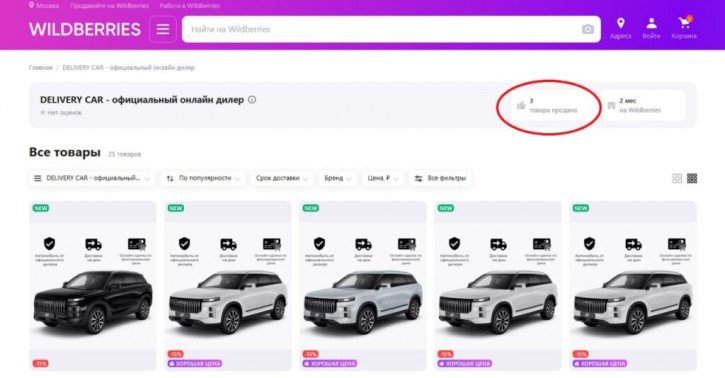Expand the Срок доставки filter dropdown
The height and width of the screenshot is (378, 725).
282,178
